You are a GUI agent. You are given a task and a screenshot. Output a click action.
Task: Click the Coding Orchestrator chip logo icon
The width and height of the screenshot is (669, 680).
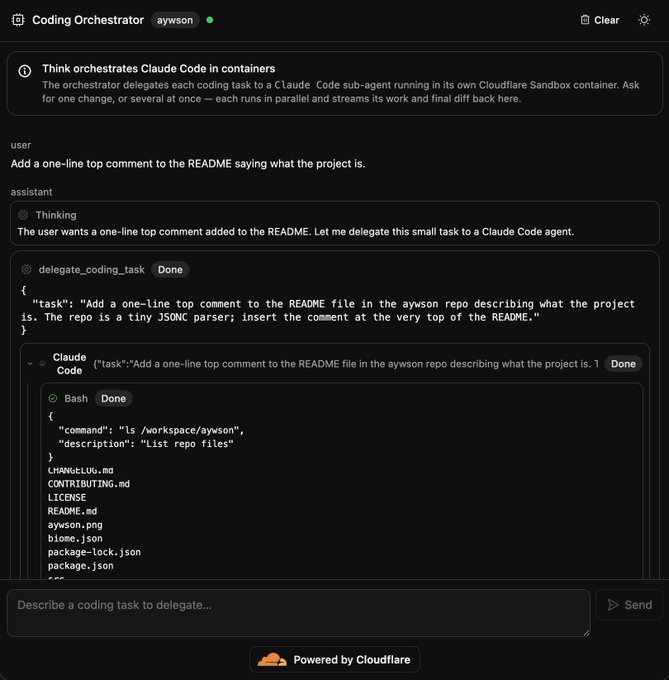(18, 20)
